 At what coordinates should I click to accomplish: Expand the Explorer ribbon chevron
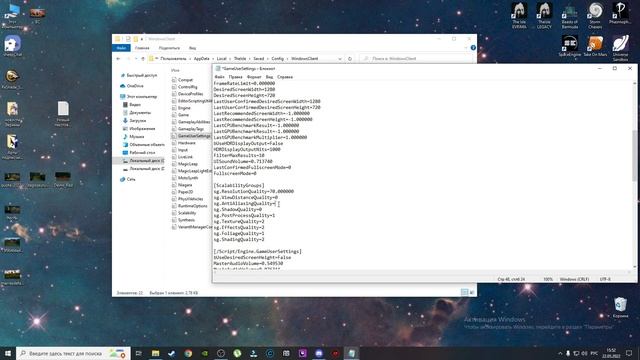[x=466, y=48]
